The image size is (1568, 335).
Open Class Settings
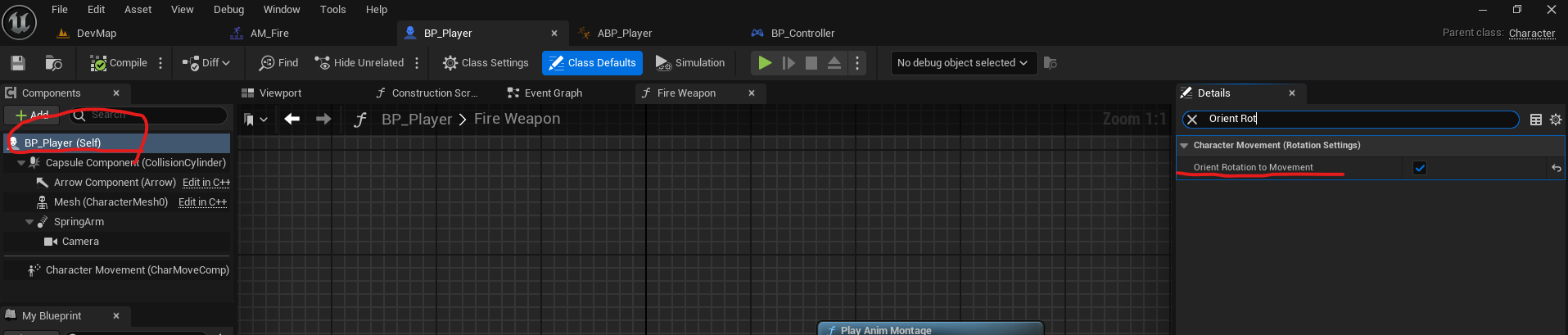pos(486,63)
